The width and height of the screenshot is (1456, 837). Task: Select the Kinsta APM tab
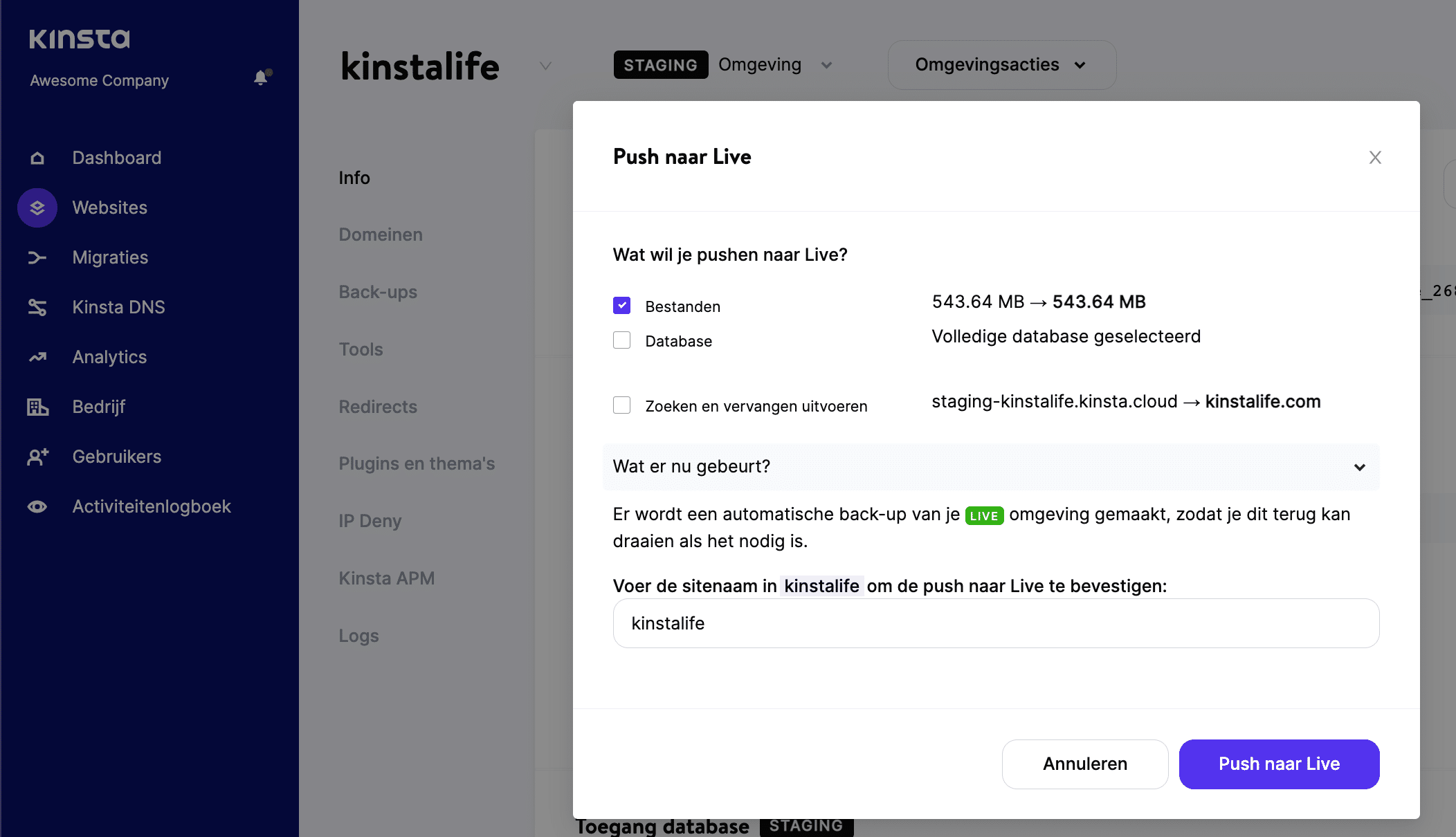click(x=386, y=578)
